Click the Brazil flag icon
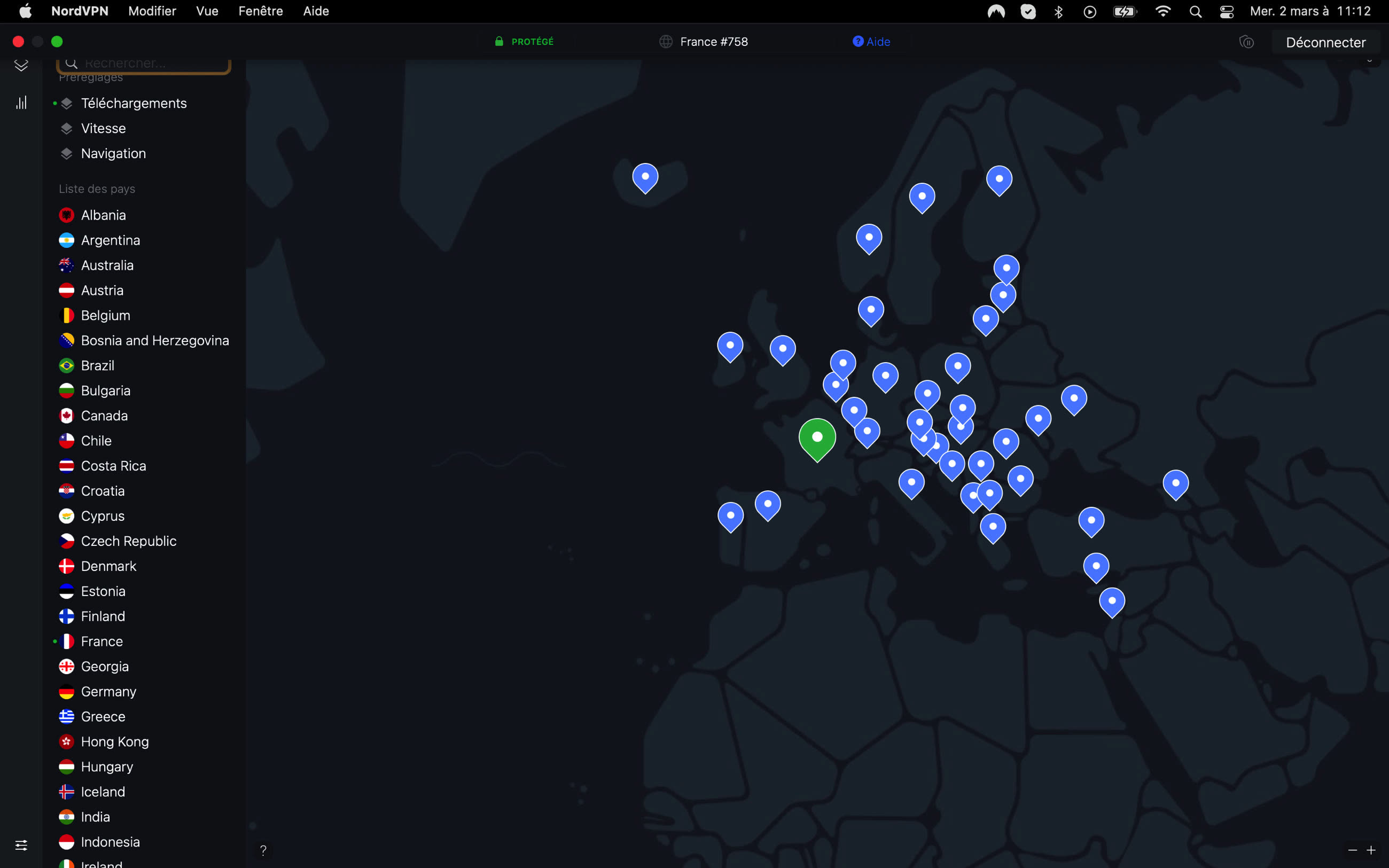The image size is (1389, 868). click(x=67, y=366)
